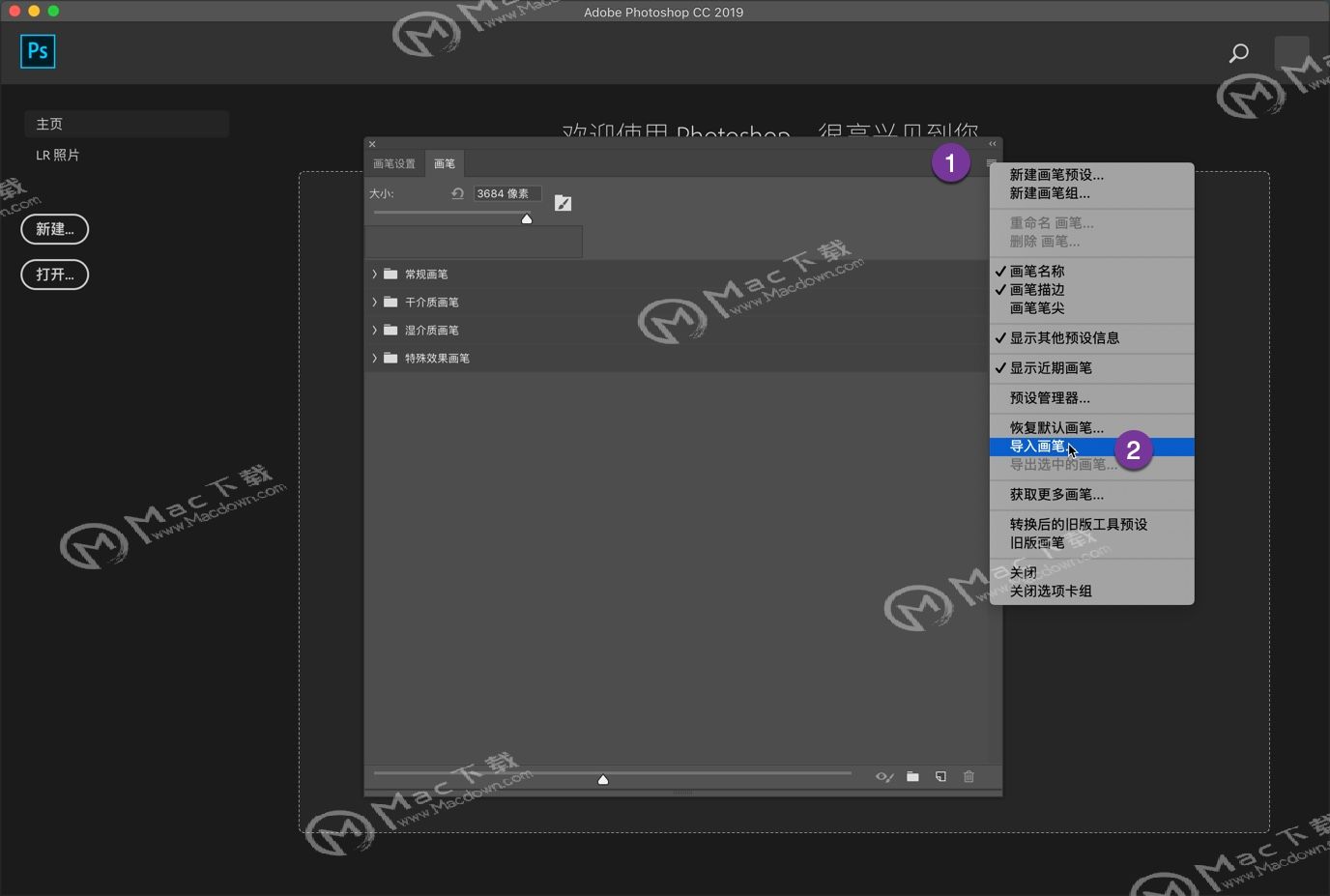1330x896 pixels.
Task: Select the 画笔 tab
Action: 445,163
